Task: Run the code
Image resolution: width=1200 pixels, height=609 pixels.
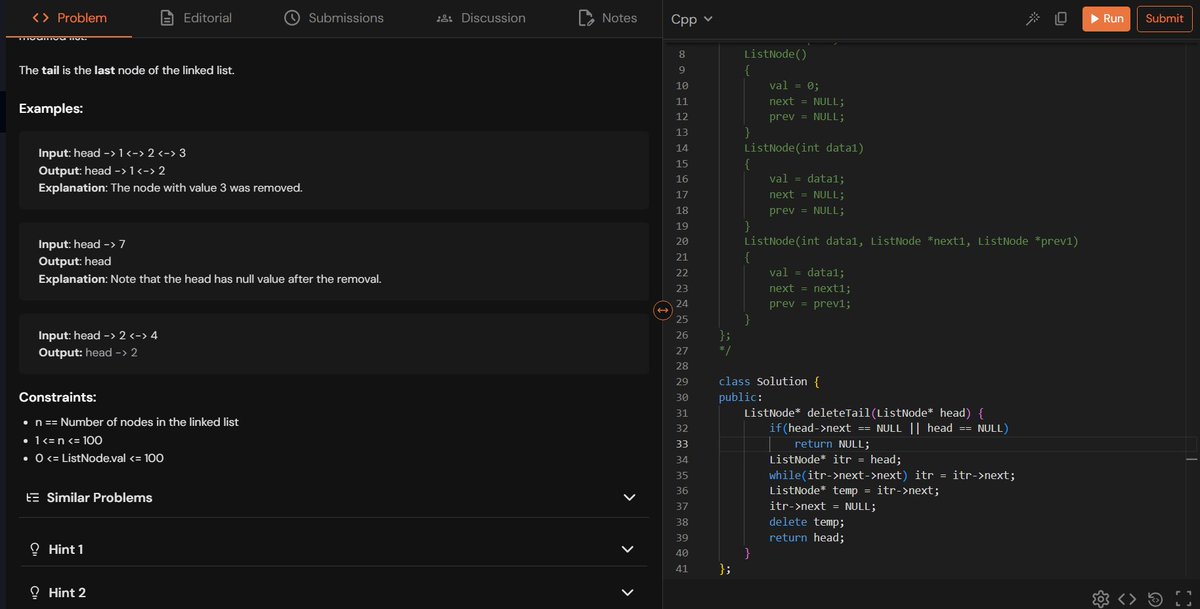Action: pos(1107,19)
